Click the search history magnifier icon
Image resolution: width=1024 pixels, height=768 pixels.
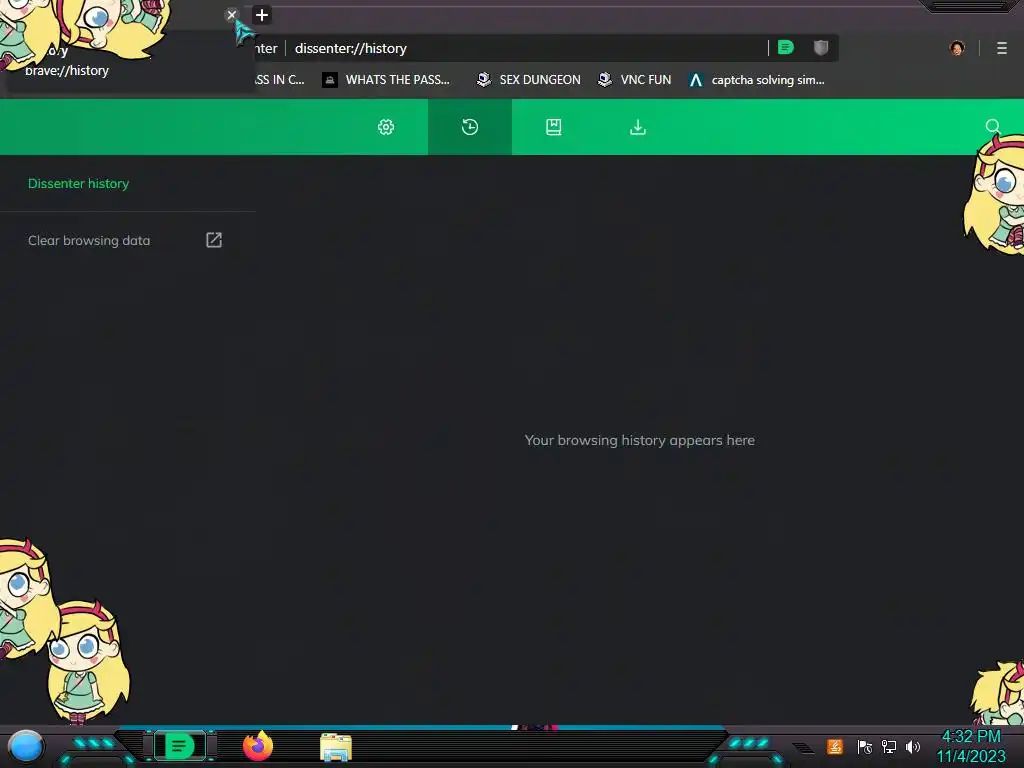click(x=992, y=126)
